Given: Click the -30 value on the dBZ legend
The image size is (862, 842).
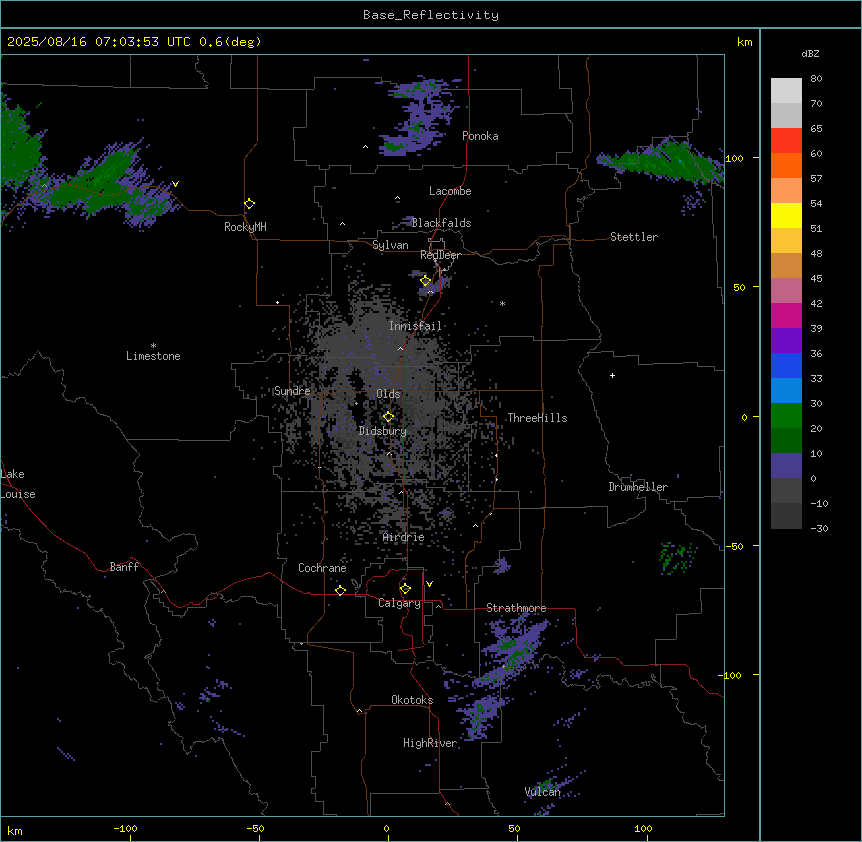Looking at the screenshot, I should (x=819, y=528).
